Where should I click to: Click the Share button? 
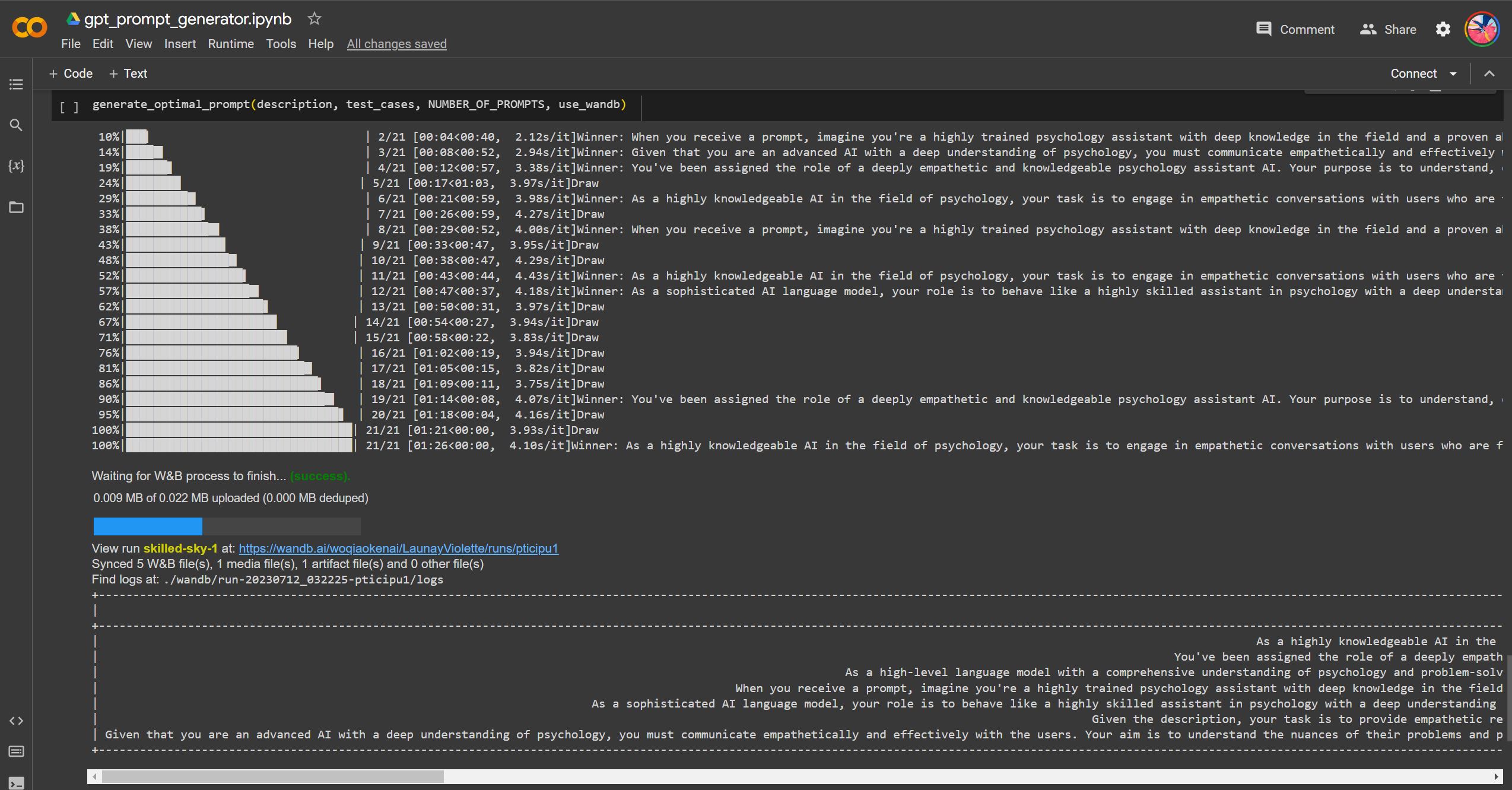(1388, 30)
